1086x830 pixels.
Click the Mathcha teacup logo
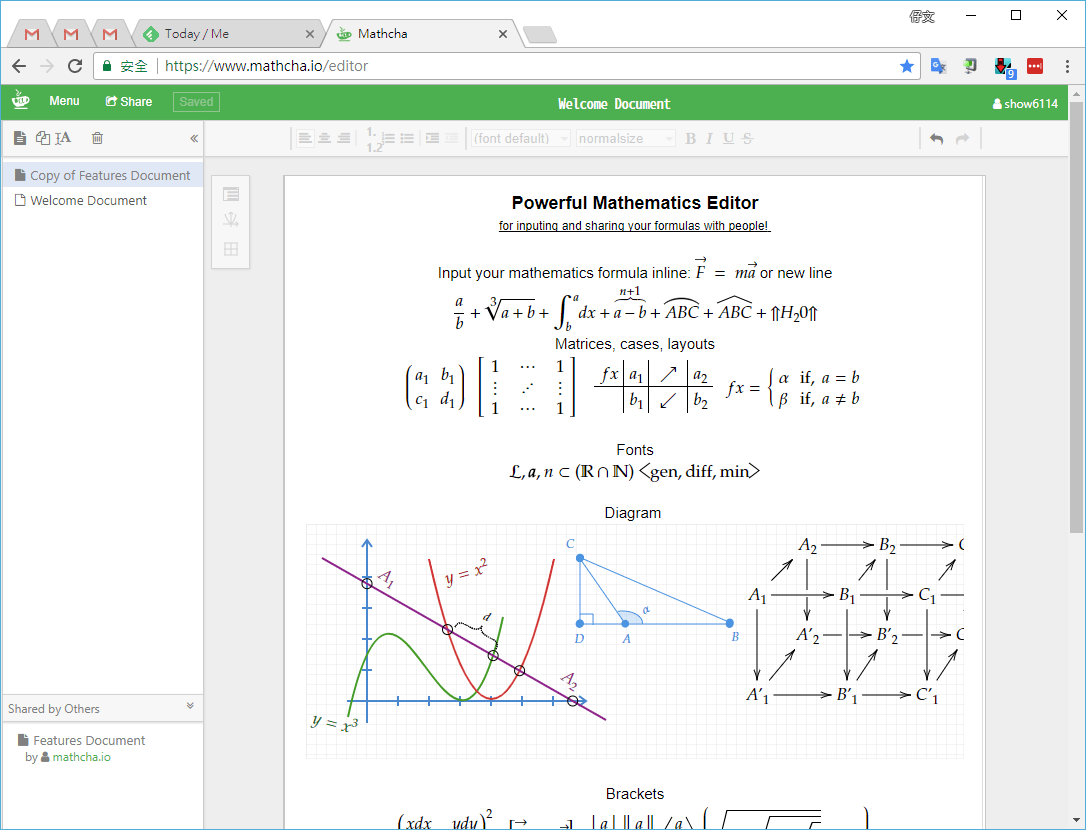pyautogui.click(x=20, y=101)
